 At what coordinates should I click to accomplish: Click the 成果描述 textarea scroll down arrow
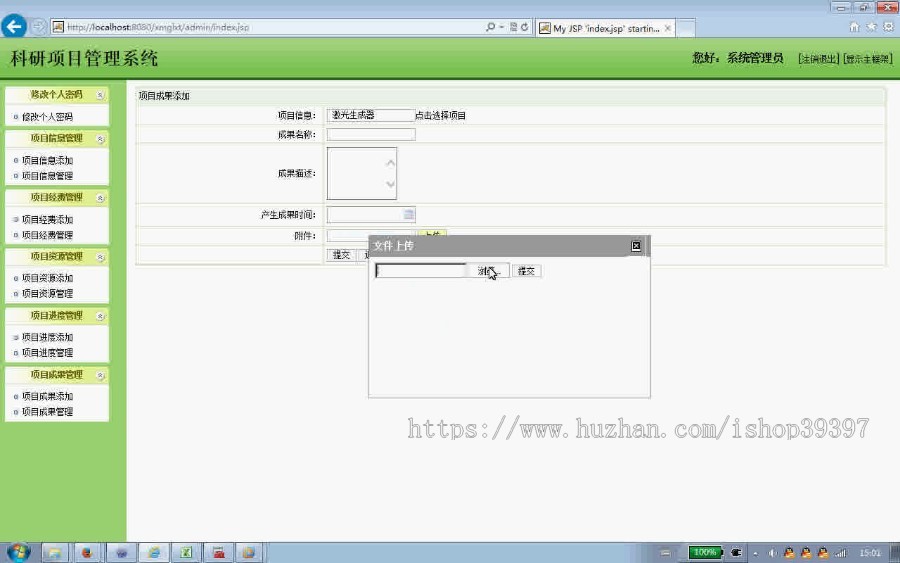pos(390,184)
